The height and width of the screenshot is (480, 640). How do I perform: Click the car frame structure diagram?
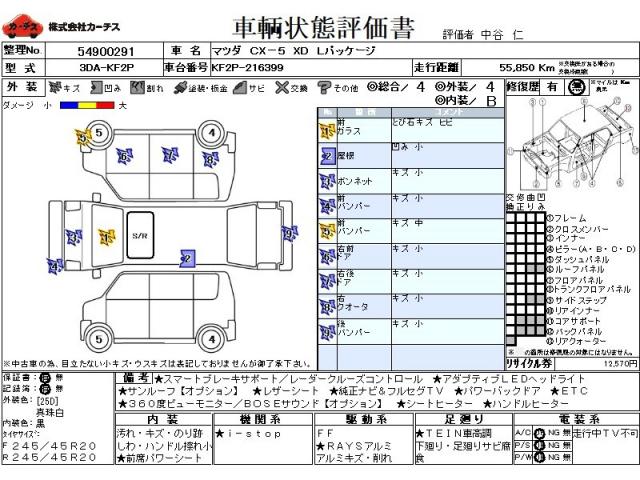[566, 150]
